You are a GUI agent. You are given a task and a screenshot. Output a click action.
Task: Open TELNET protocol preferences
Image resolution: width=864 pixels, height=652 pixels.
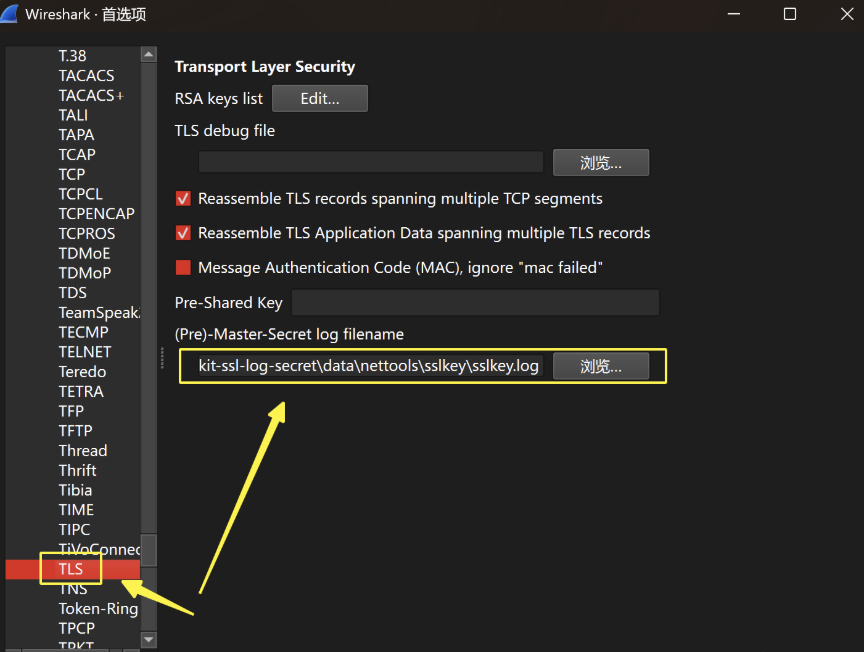click(85, 352)
